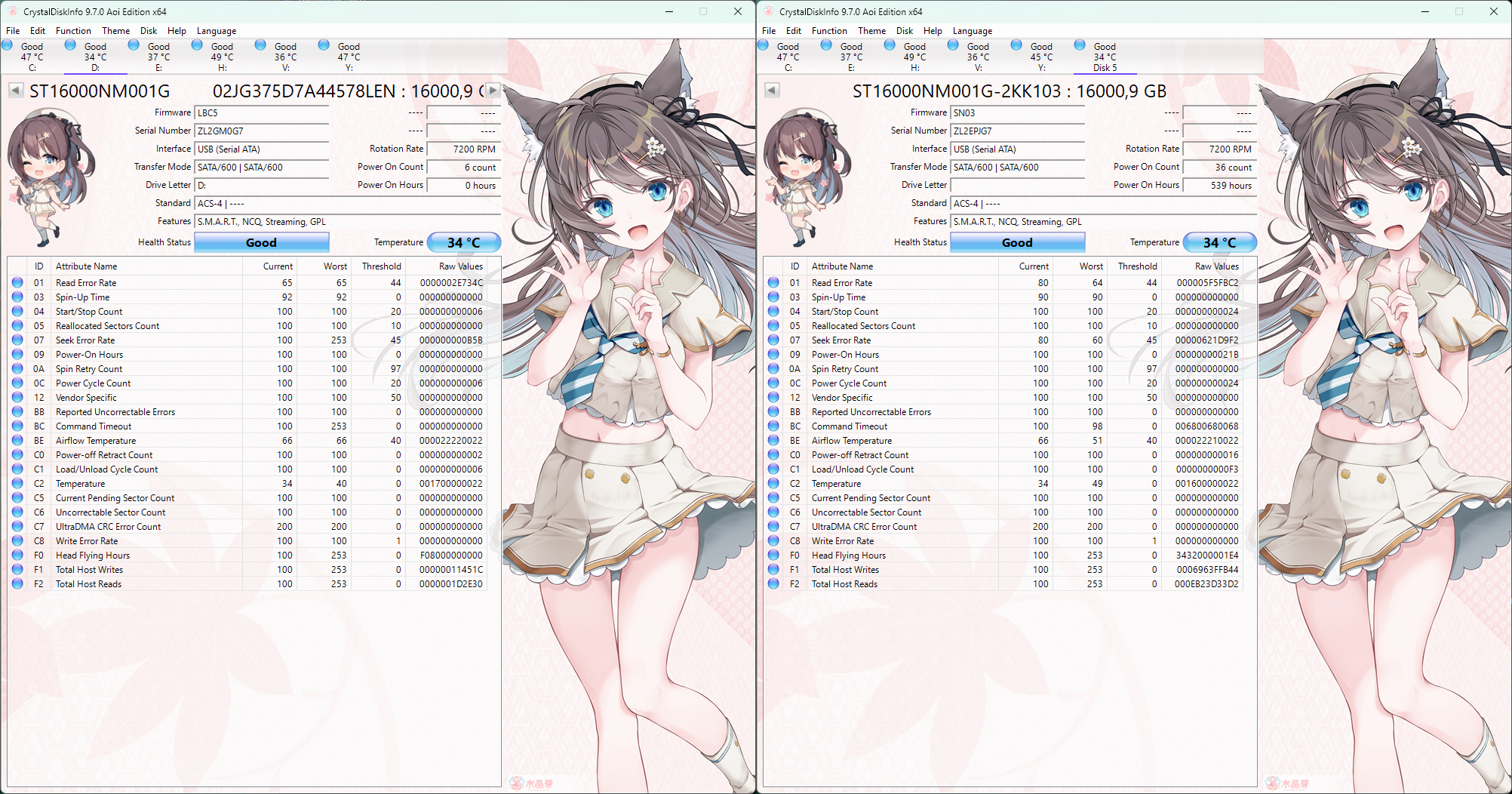Click Good health status button, right window
Image resolution: width=1512 pixels, height=794 pixels.
click(x=1018, y=242)
